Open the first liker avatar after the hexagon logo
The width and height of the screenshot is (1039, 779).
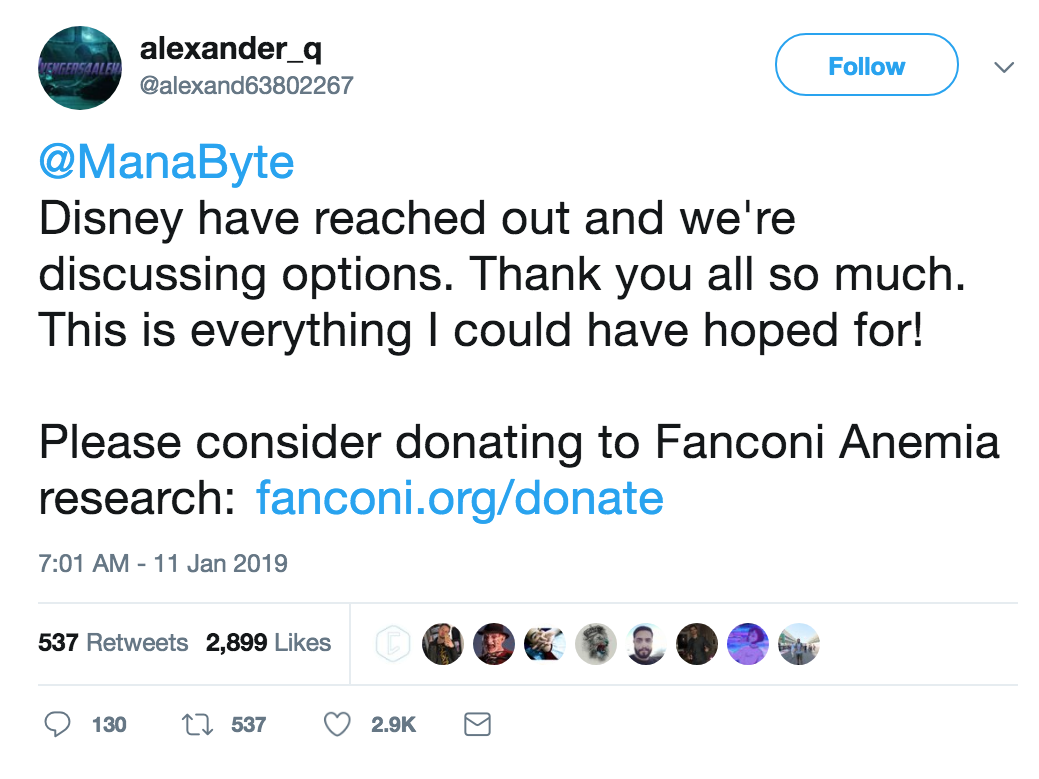[443, 644]
